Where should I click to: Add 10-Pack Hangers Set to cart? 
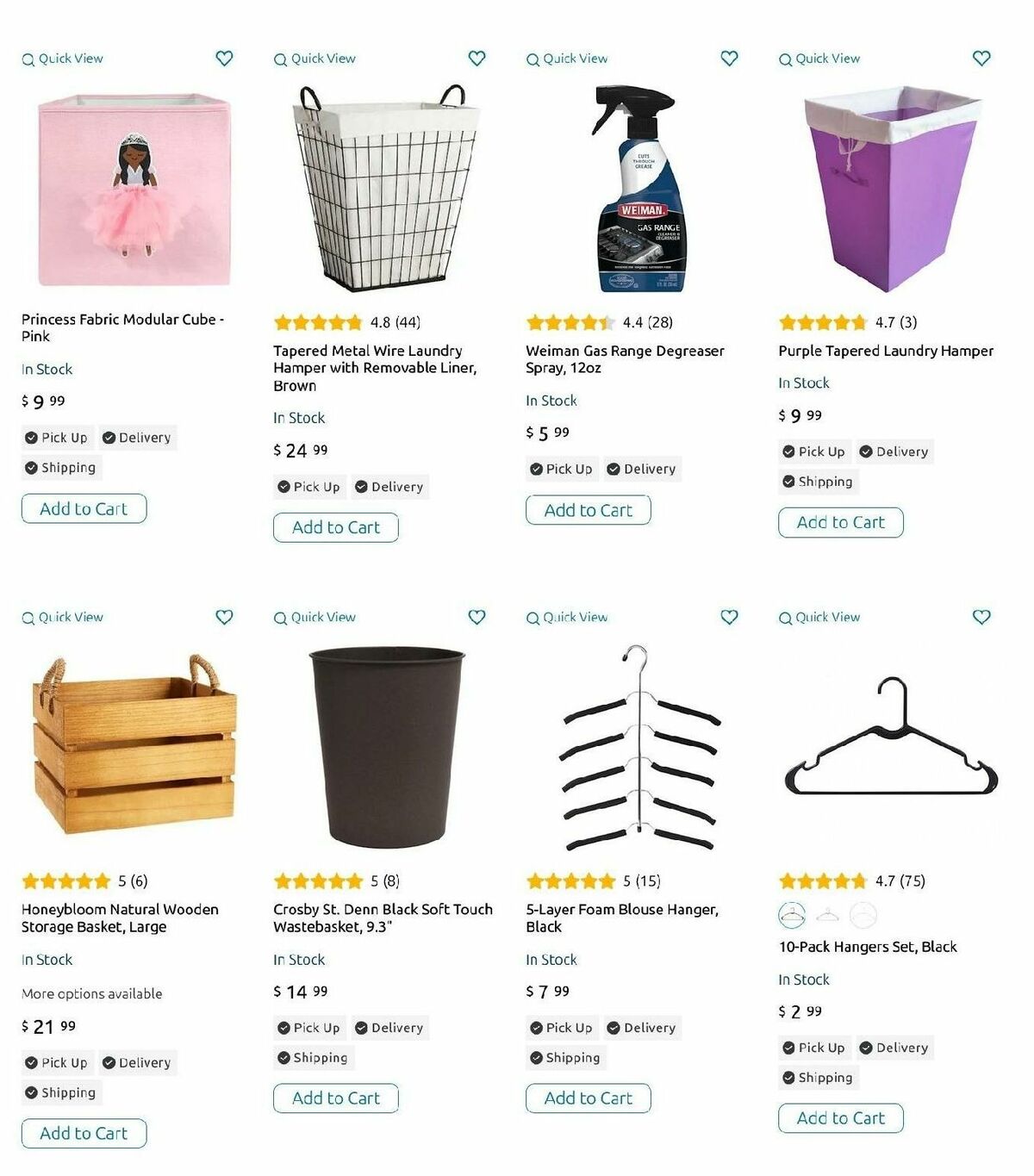click(x=841, y=1118)
